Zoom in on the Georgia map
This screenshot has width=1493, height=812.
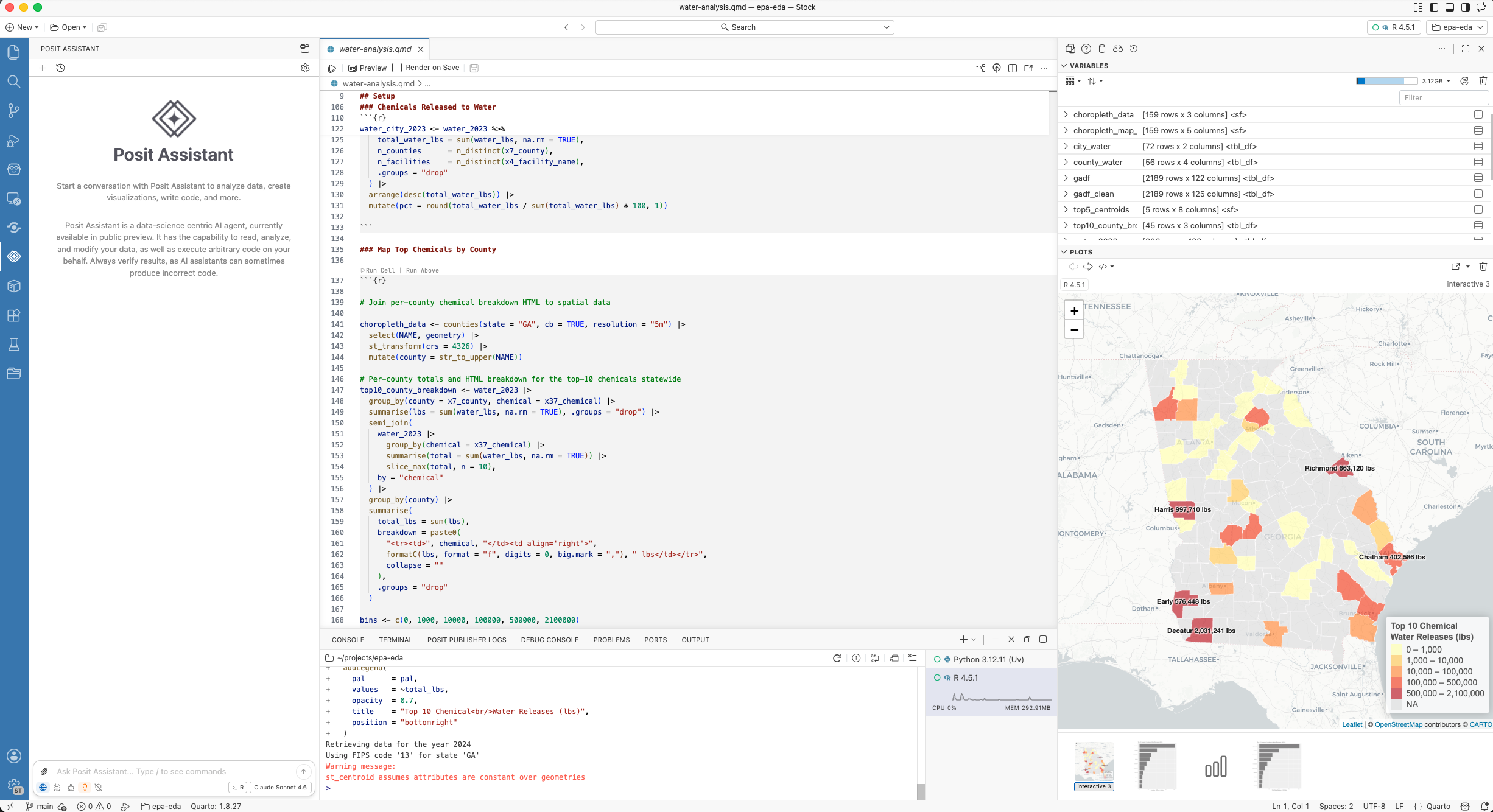pyautogui.click(x=1074, y=311)
